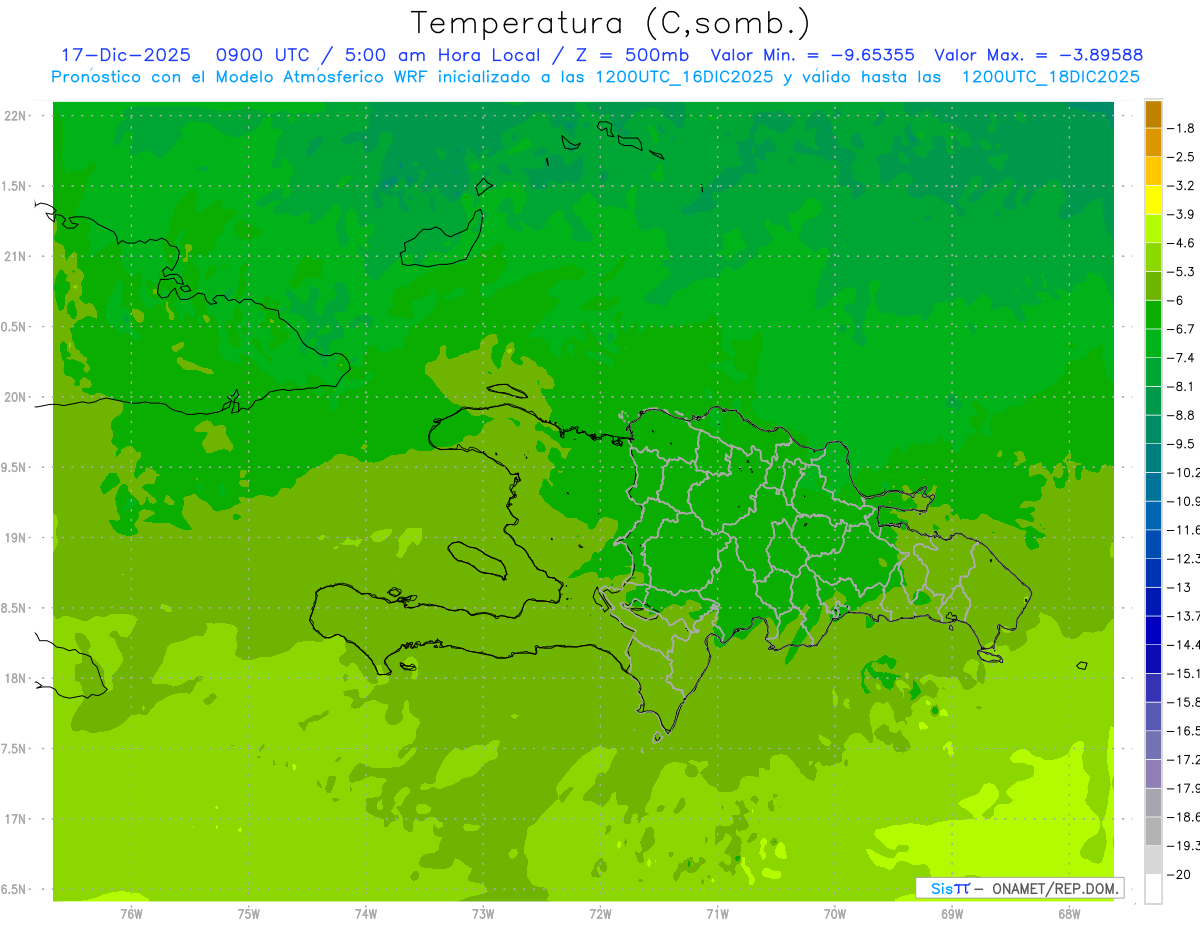Viewport: 1200px width, 927px height.
Task: Click the "-13" legend value
Action: [x=1178, y=588]
